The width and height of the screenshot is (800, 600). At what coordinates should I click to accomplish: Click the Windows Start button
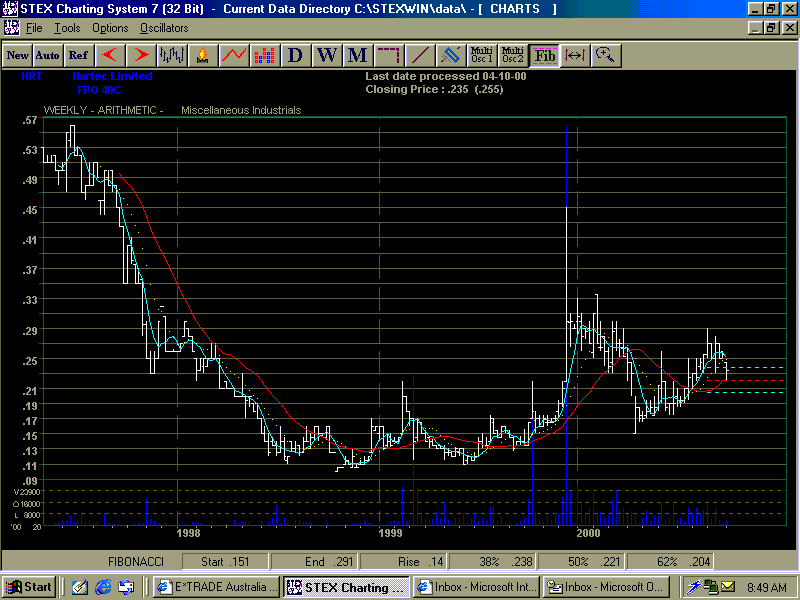click(29, 587)
